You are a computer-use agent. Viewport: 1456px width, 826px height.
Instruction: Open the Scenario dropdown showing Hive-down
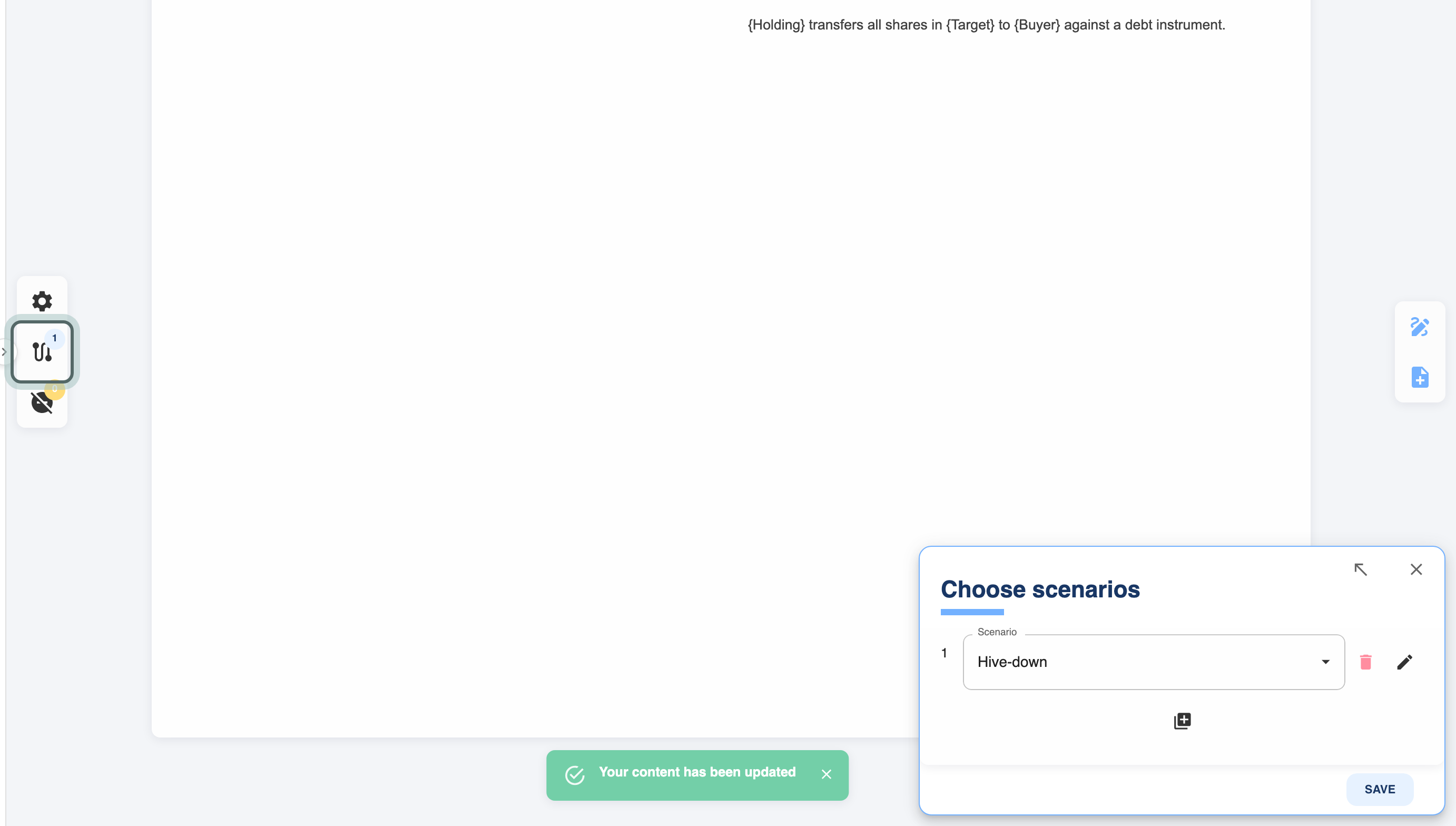coord(1154,662)
